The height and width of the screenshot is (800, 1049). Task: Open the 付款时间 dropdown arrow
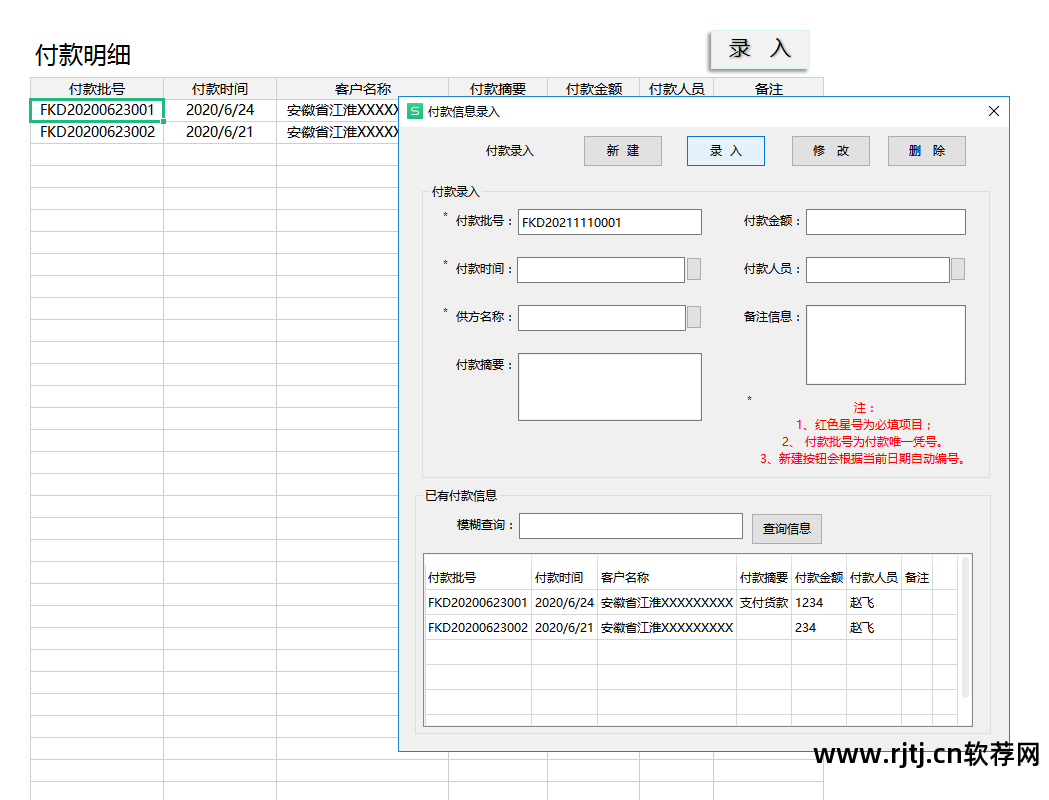click(694, 270)
